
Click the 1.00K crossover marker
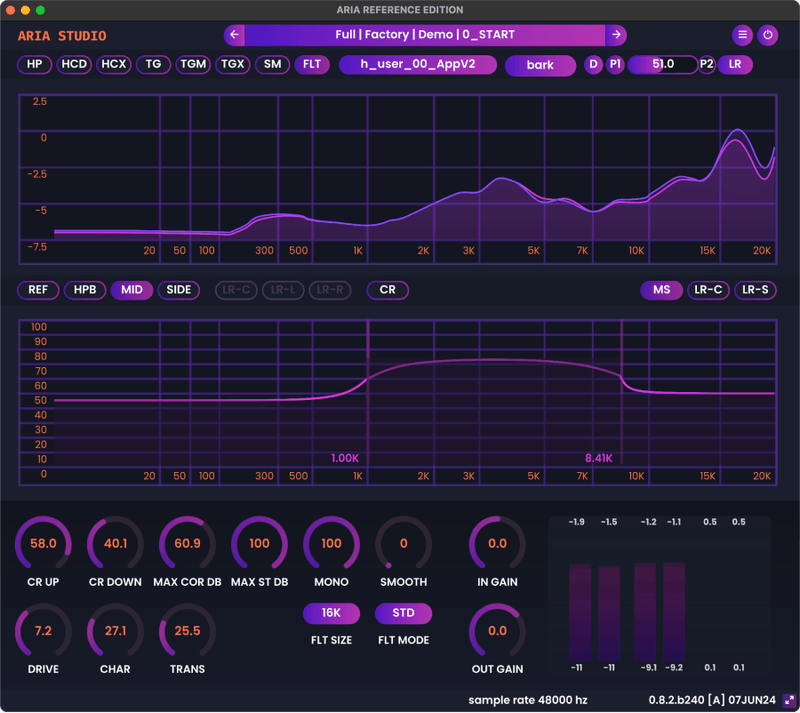pyautogui.click(x=345, y=458)
